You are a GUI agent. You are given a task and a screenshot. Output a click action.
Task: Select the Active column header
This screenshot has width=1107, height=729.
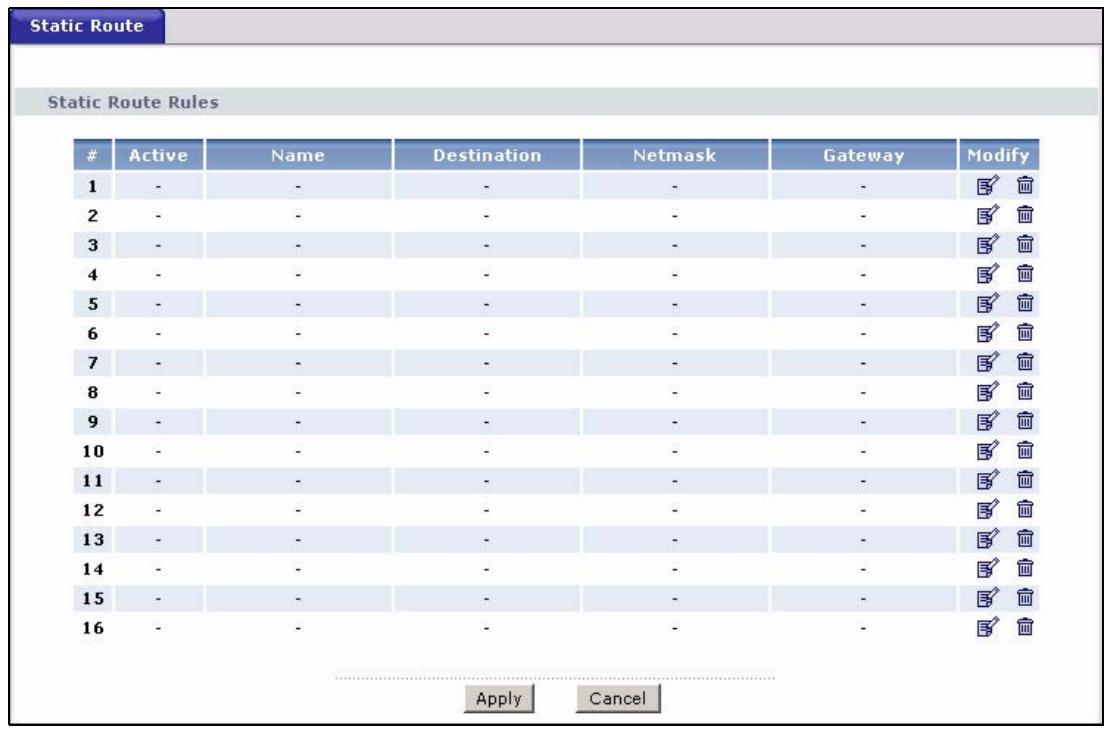coord(159,155)
